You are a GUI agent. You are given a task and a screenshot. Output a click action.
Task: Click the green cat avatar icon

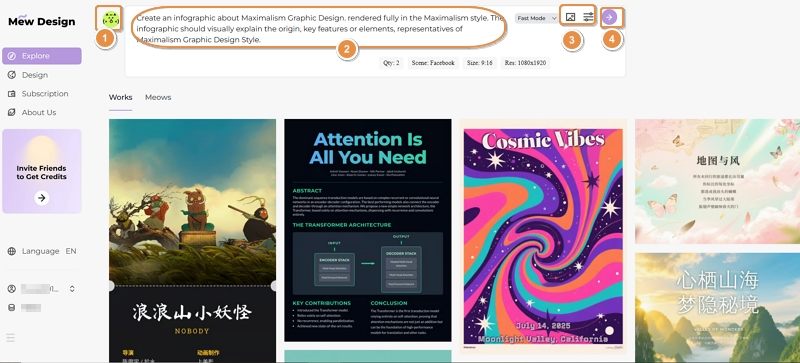pyautogui.click(x=111, y=19)
